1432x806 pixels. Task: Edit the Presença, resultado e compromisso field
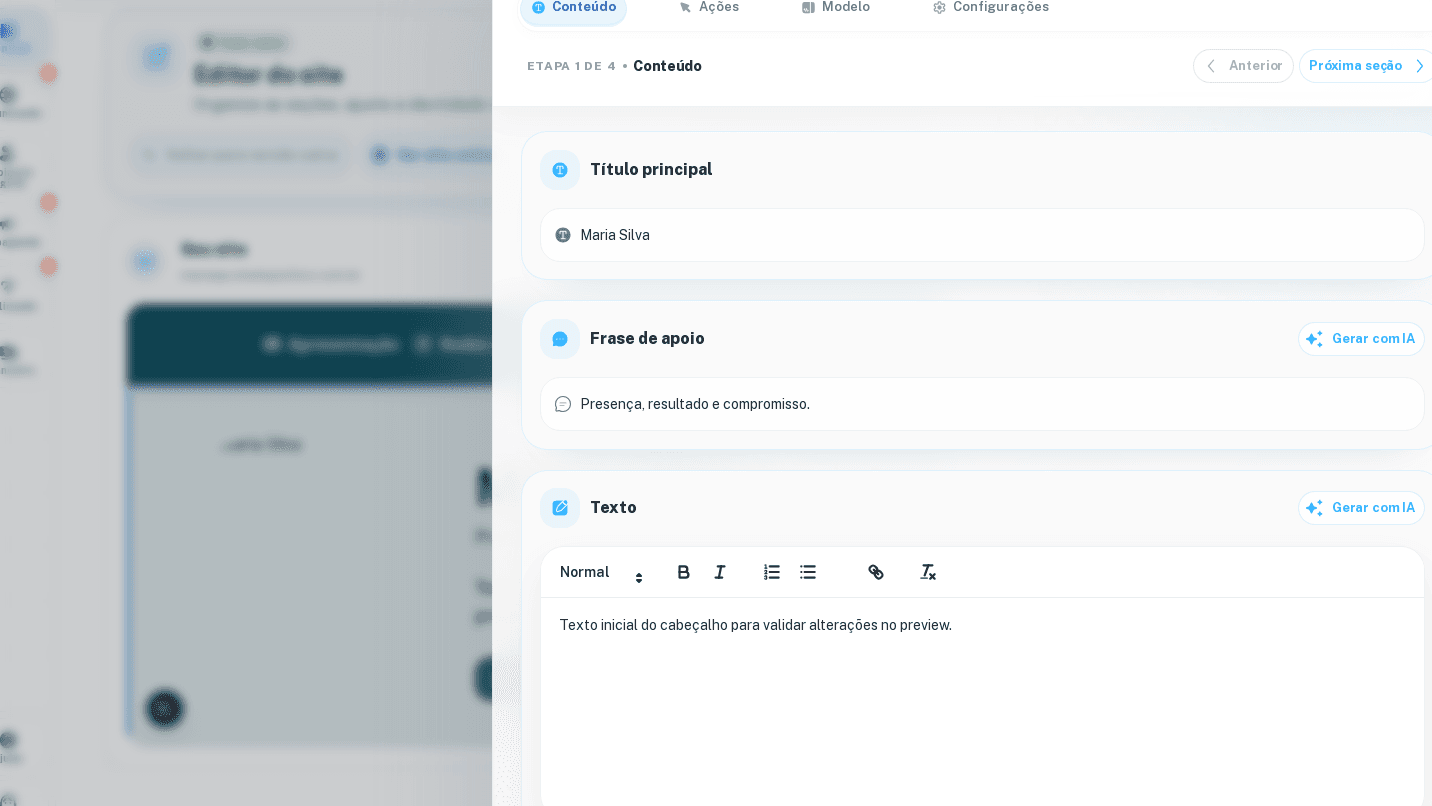pyautogui.click(x=982, y=404)
